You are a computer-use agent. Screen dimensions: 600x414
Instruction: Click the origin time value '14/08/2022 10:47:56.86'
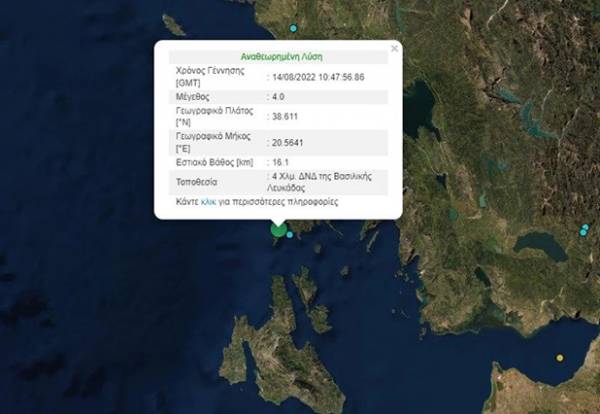[318, 77]
